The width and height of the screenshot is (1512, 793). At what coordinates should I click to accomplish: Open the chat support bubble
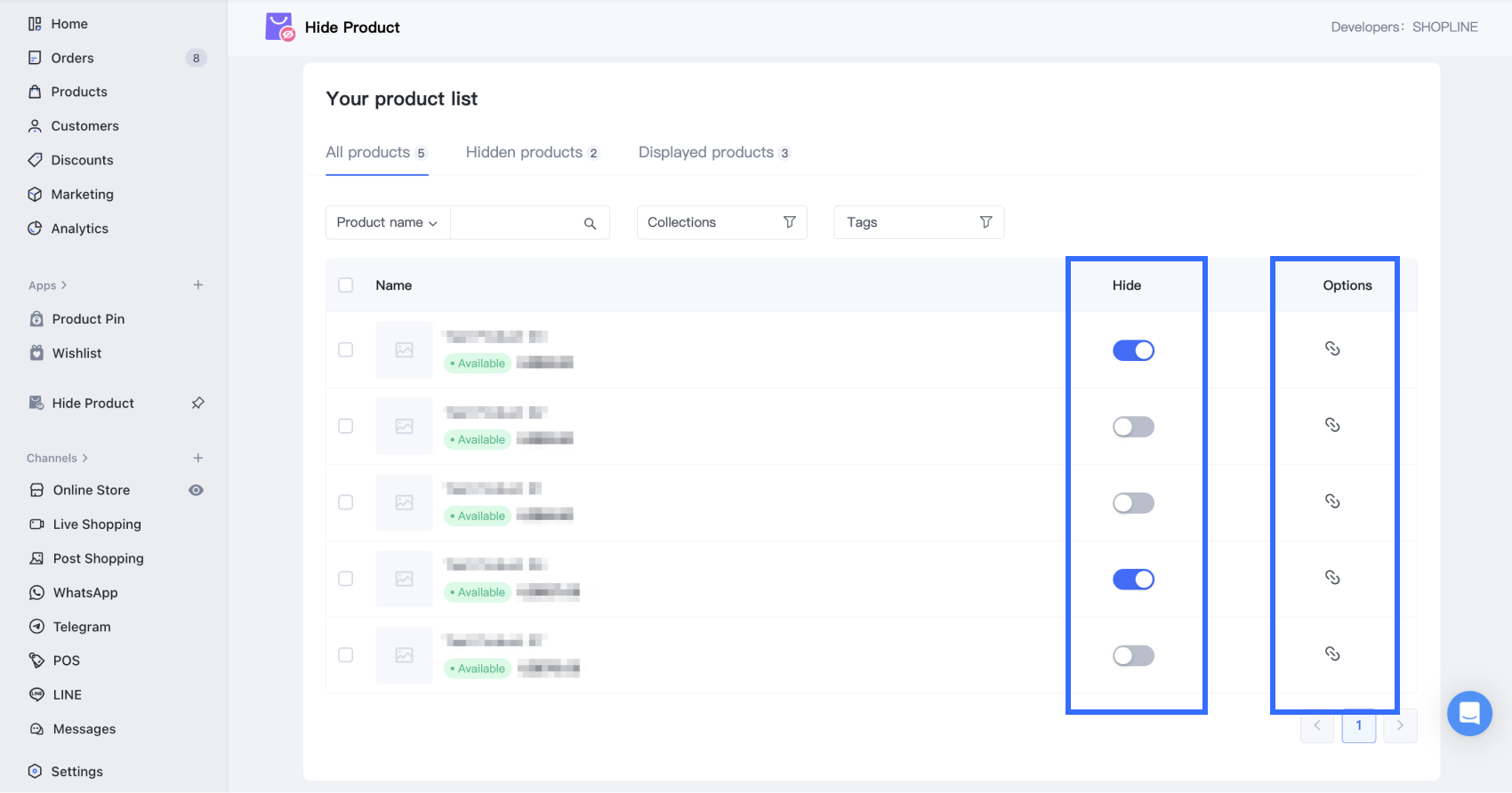point(1469,713)
